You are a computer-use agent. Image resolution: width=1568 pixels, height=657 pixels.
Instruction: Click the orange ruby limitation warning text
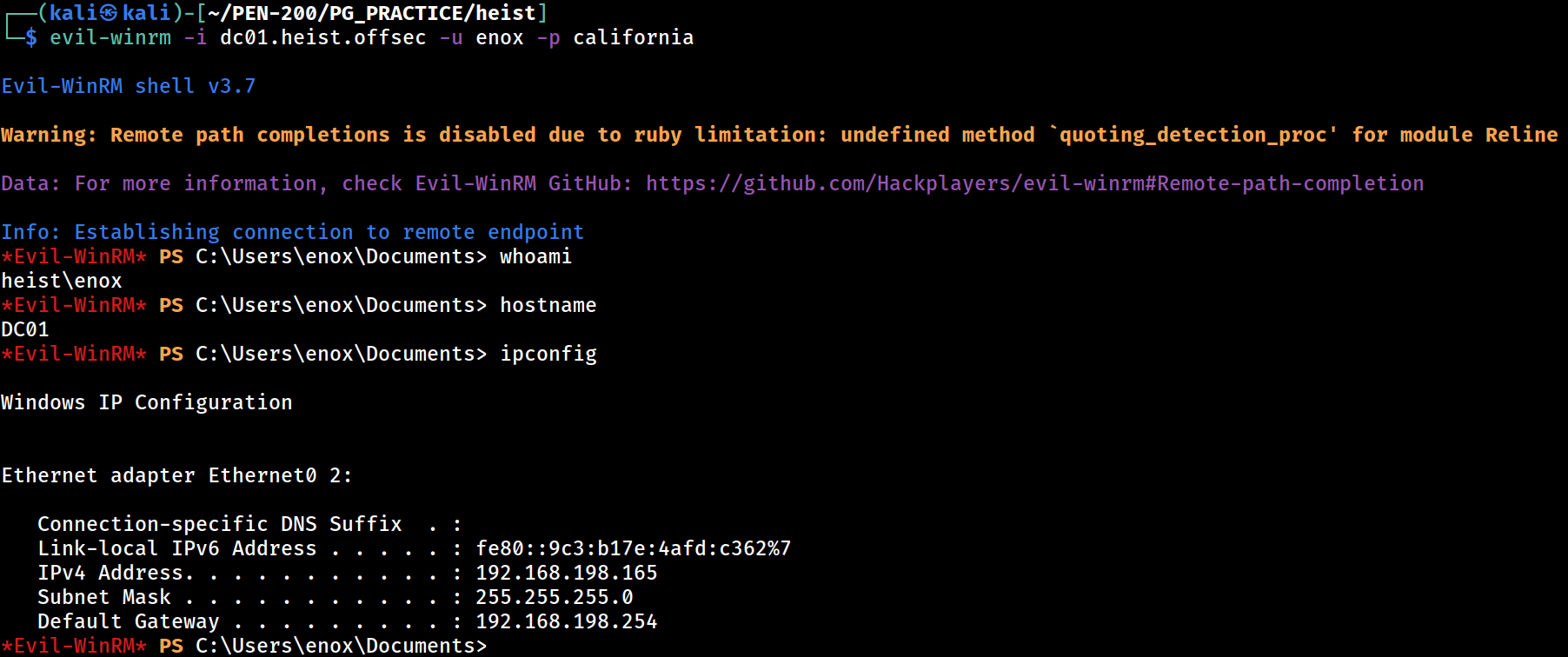[780, 135]
